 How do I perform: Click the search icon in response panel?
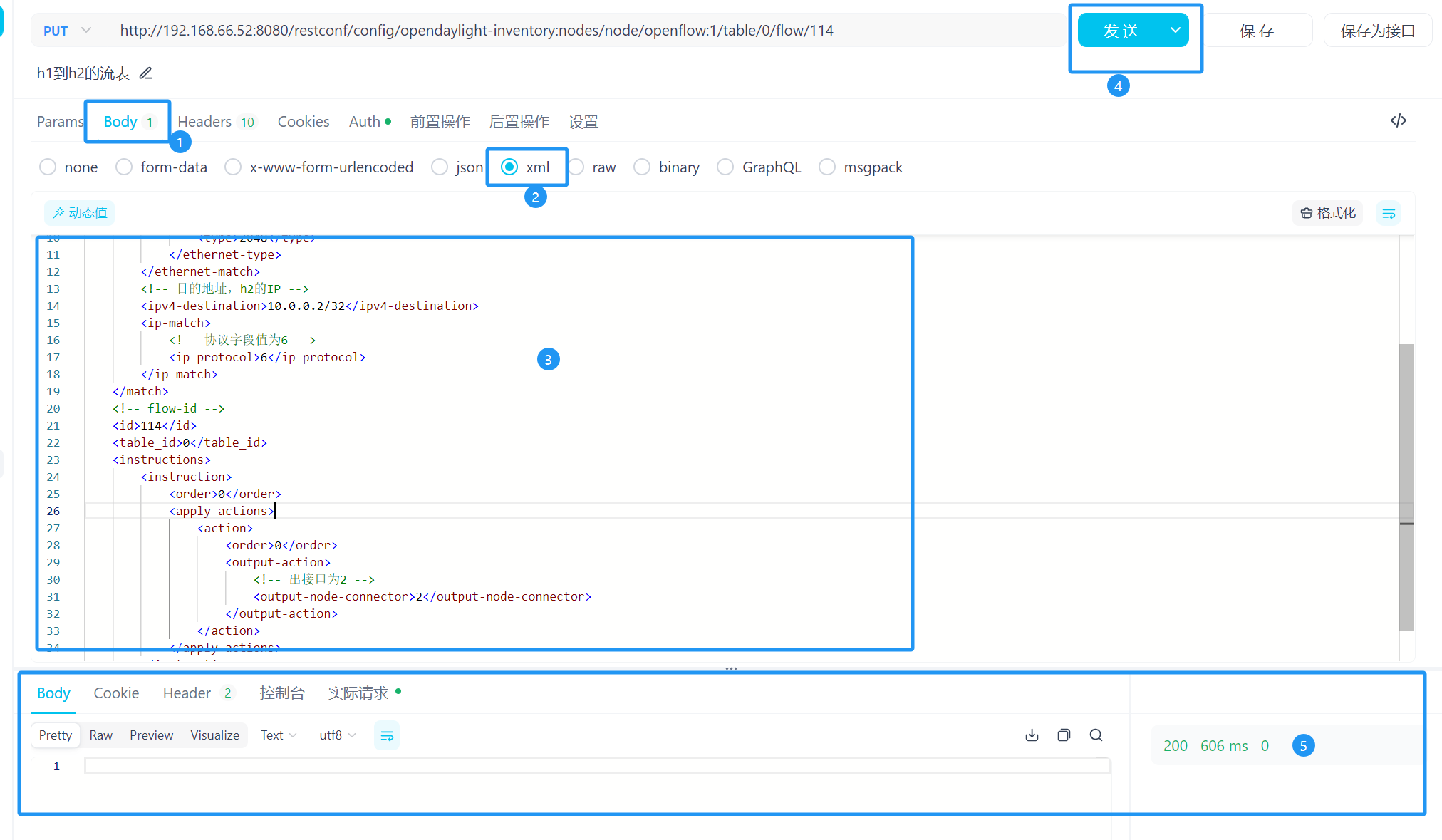click(1096, 735)
